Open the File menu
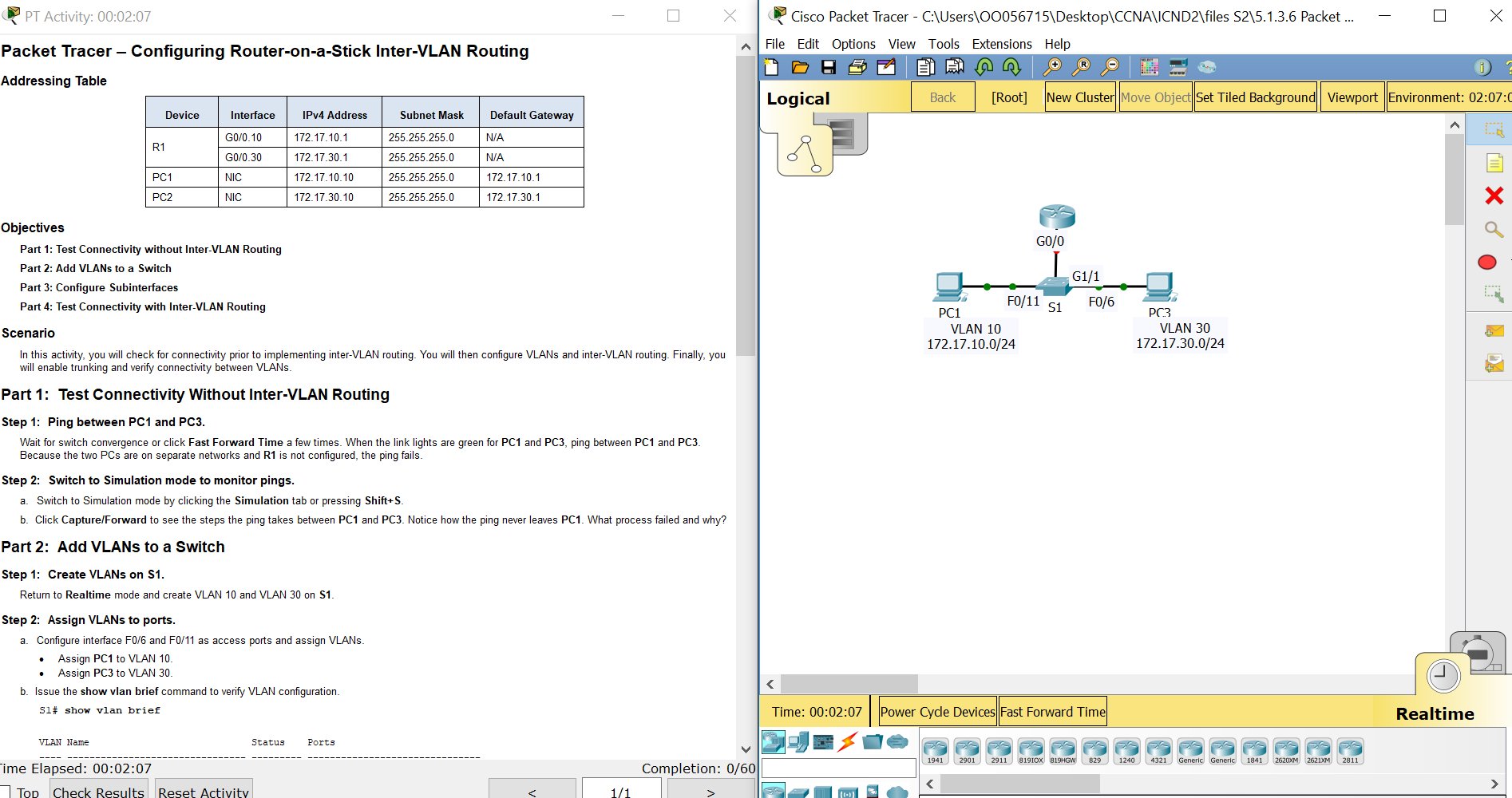 click(774, 44)
